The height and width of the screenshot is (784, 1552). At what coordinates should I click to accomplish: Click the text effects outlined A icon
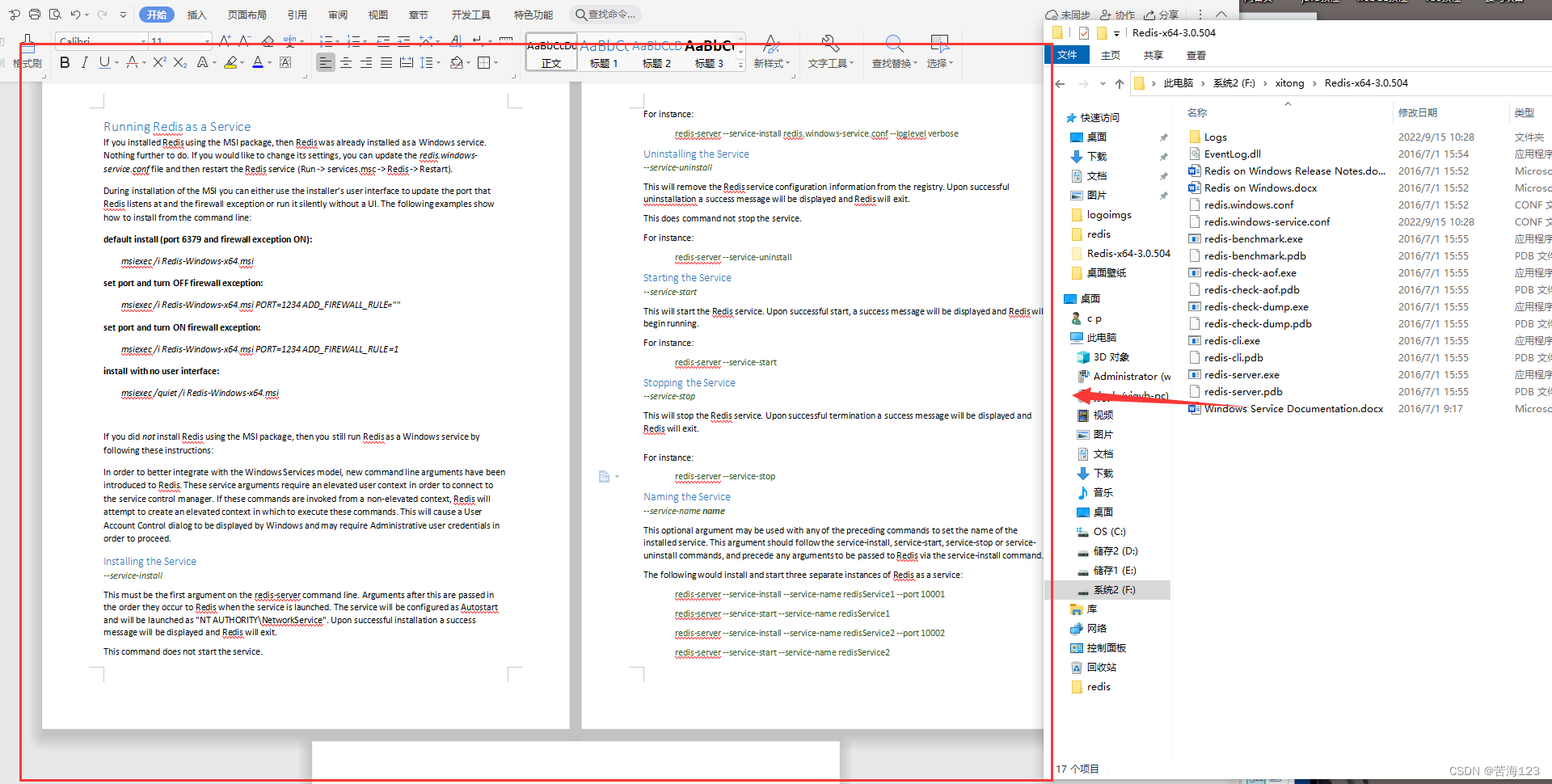pyautogui.click(x=202, y=62)
